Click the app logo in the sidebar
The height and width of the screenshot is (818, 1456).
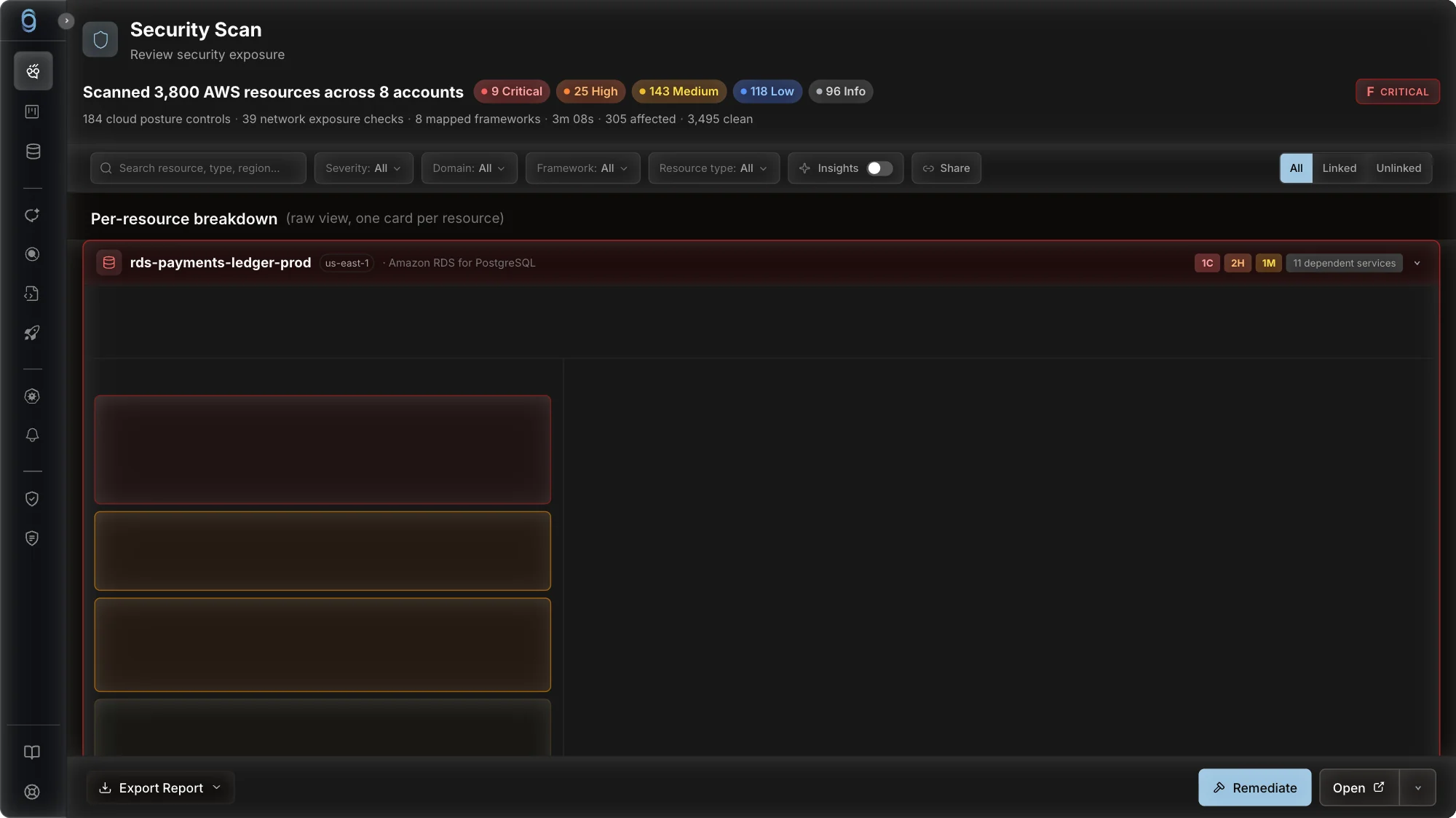click(29, 20)
